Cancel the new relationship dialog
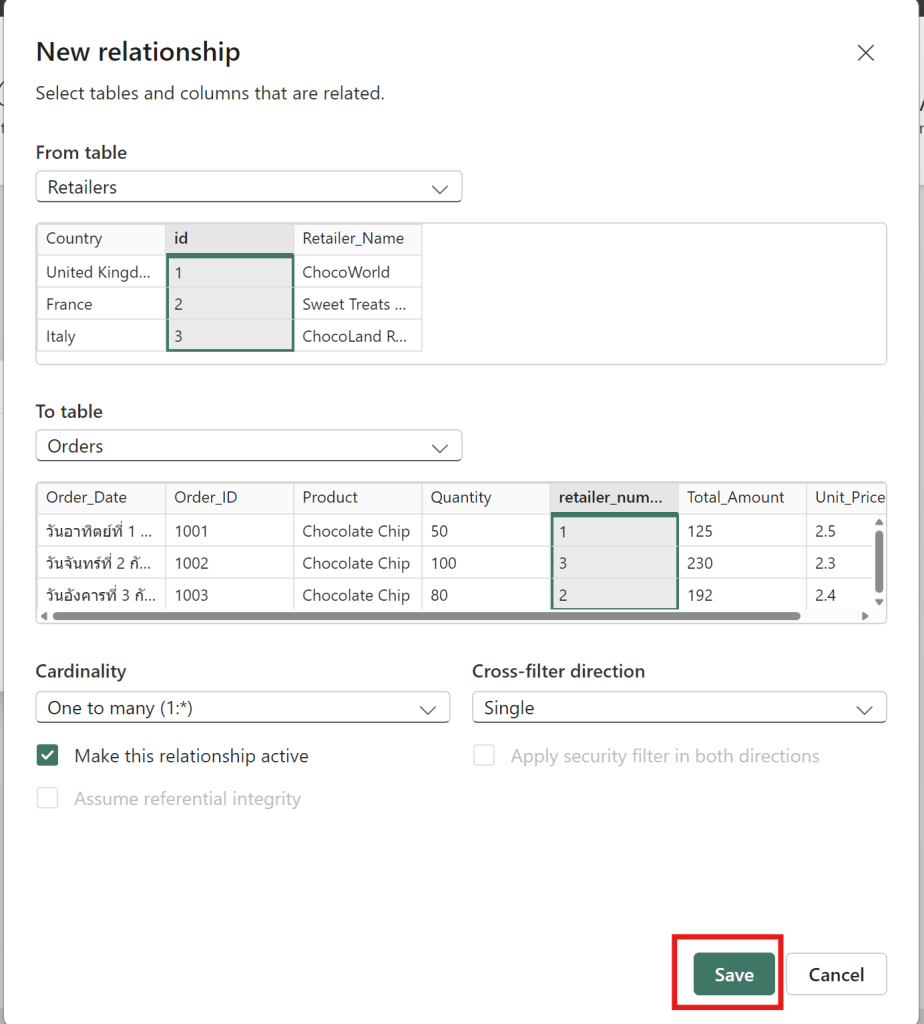This screenshot has height=1024, width=924. coord(836,974)
